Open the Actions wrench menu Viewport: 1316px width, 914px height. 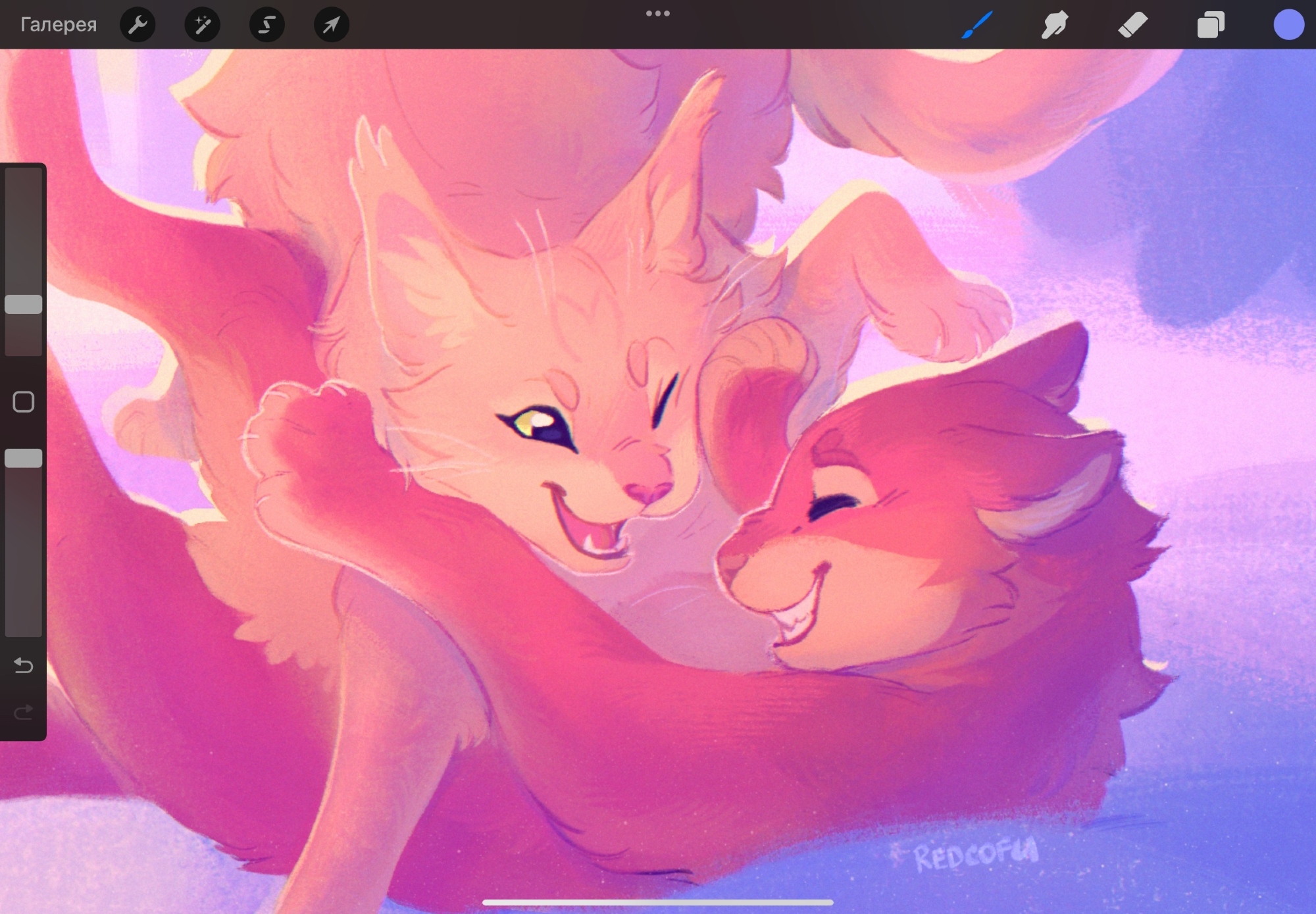point(138,25)
